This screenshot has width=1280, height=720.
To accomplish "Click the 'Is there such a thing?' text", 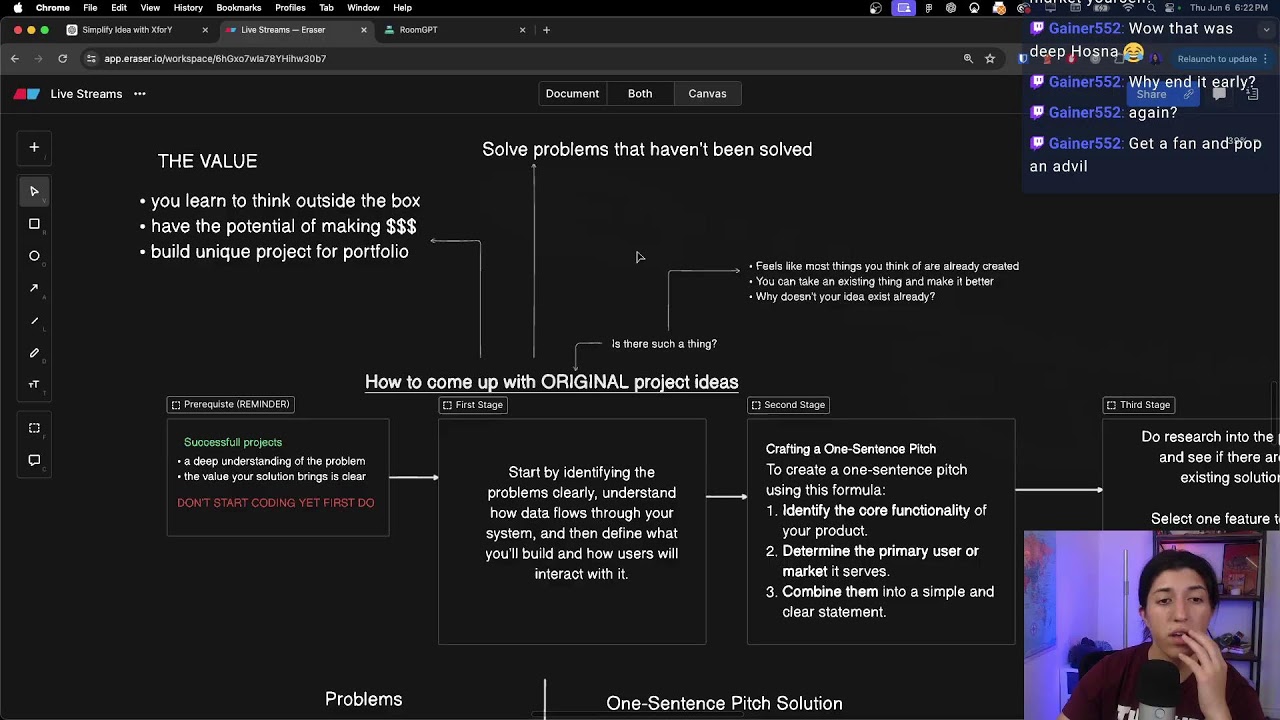I will pos(664,344).
